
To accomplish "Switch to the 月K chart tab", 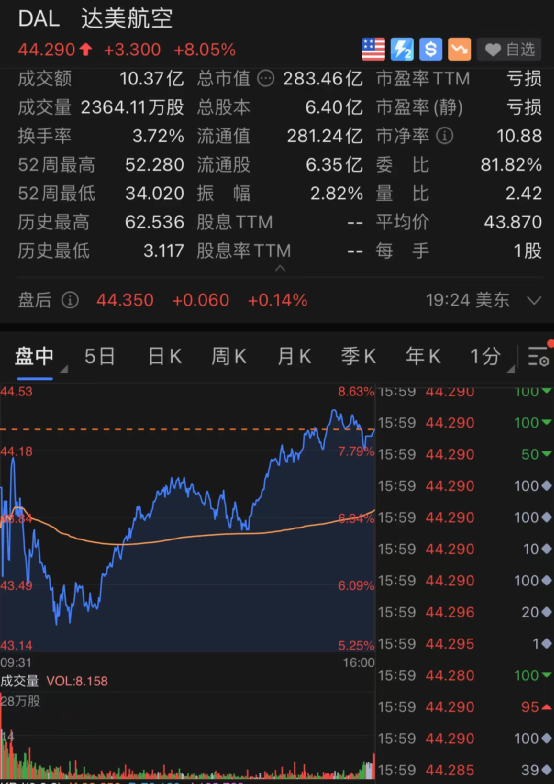I will tap(294, 357).
